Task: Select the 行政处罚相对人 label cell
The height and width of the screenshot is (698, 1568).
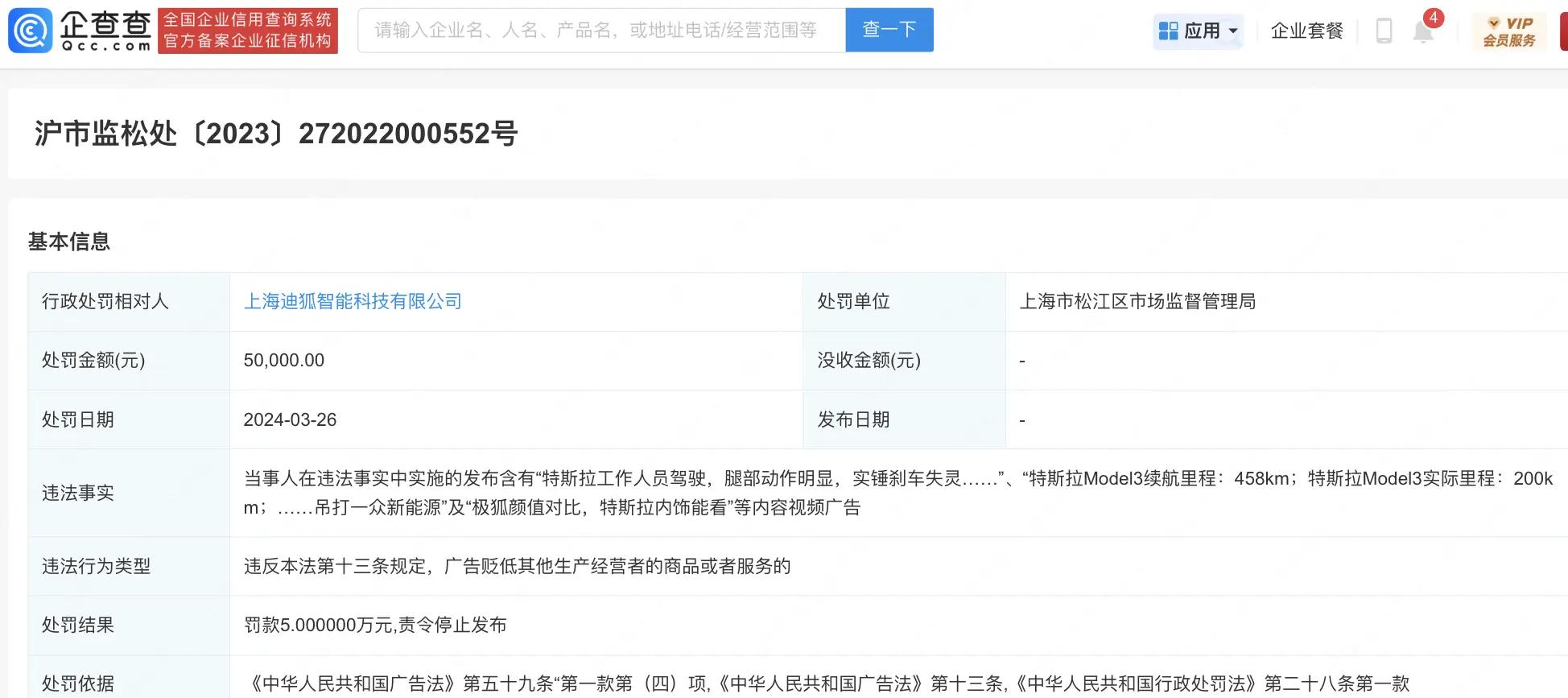Action: 129,302
